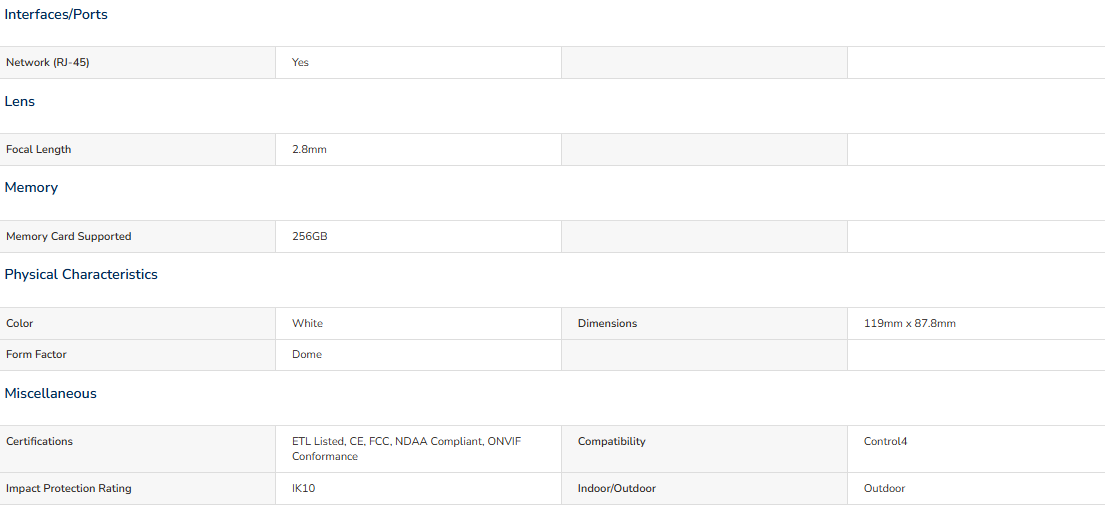Click the Lens section heading

point(20,101)
